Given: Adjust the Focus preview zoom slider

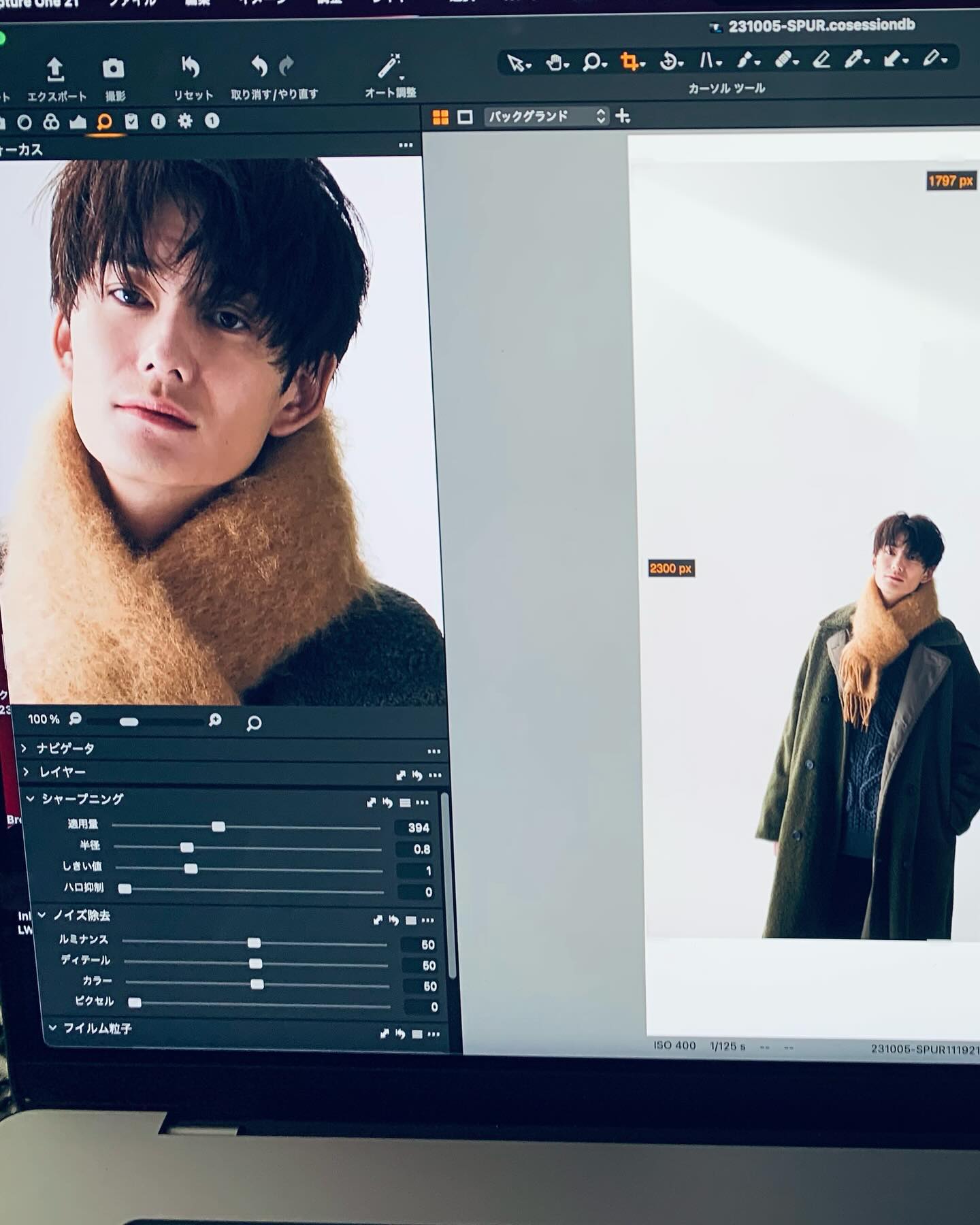Looking at the screenshot, I should click(145, 721).
